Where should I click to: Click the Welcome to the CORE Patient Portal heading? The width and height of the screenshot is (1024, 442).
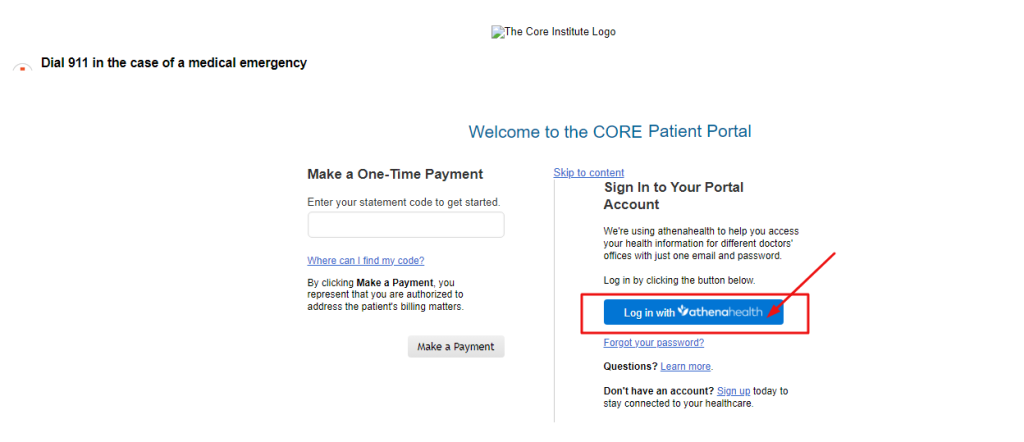point(610,131)
